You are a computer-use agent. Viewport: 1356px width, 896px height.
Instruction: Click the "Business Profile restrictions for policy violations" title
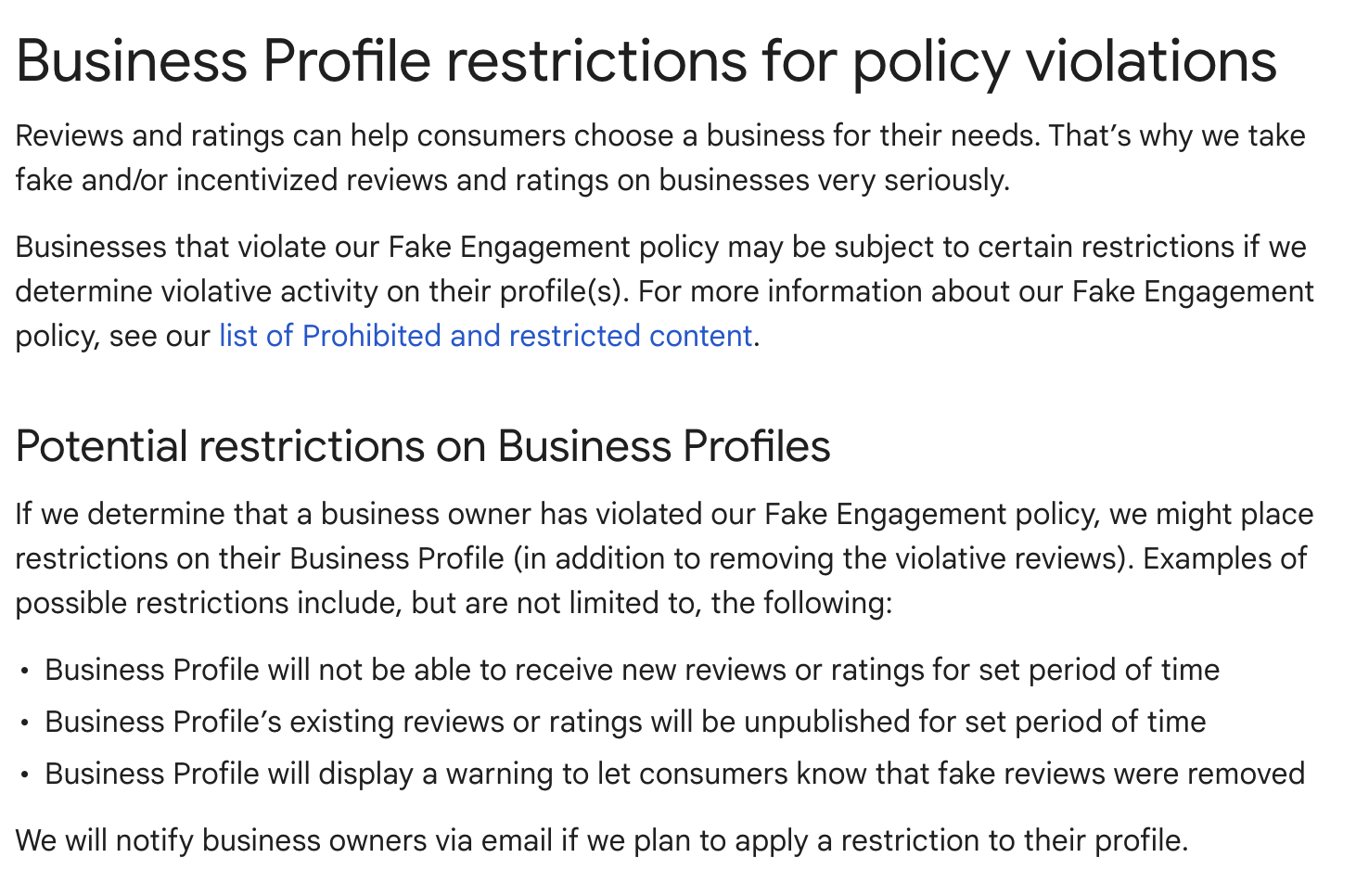[x=646, y=61]
